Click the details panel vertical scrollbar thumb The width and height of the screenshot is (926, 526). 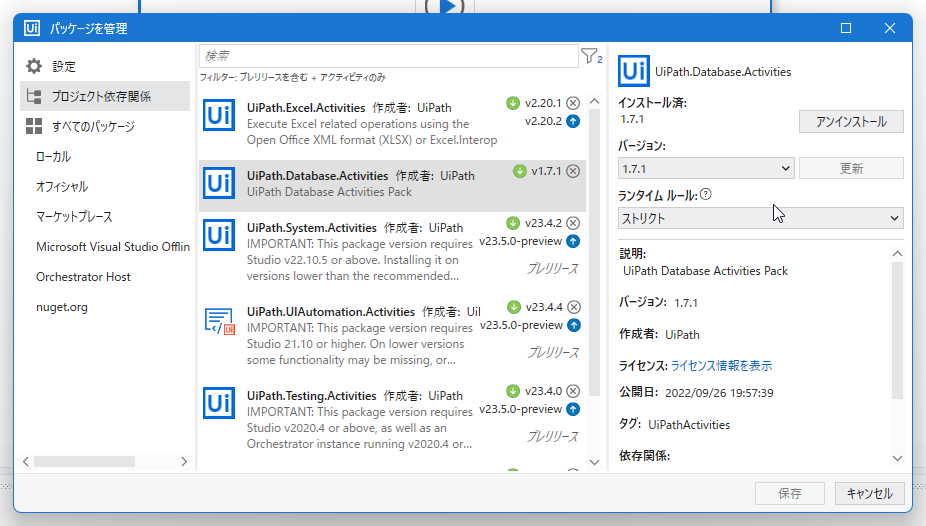pos(897,331)
